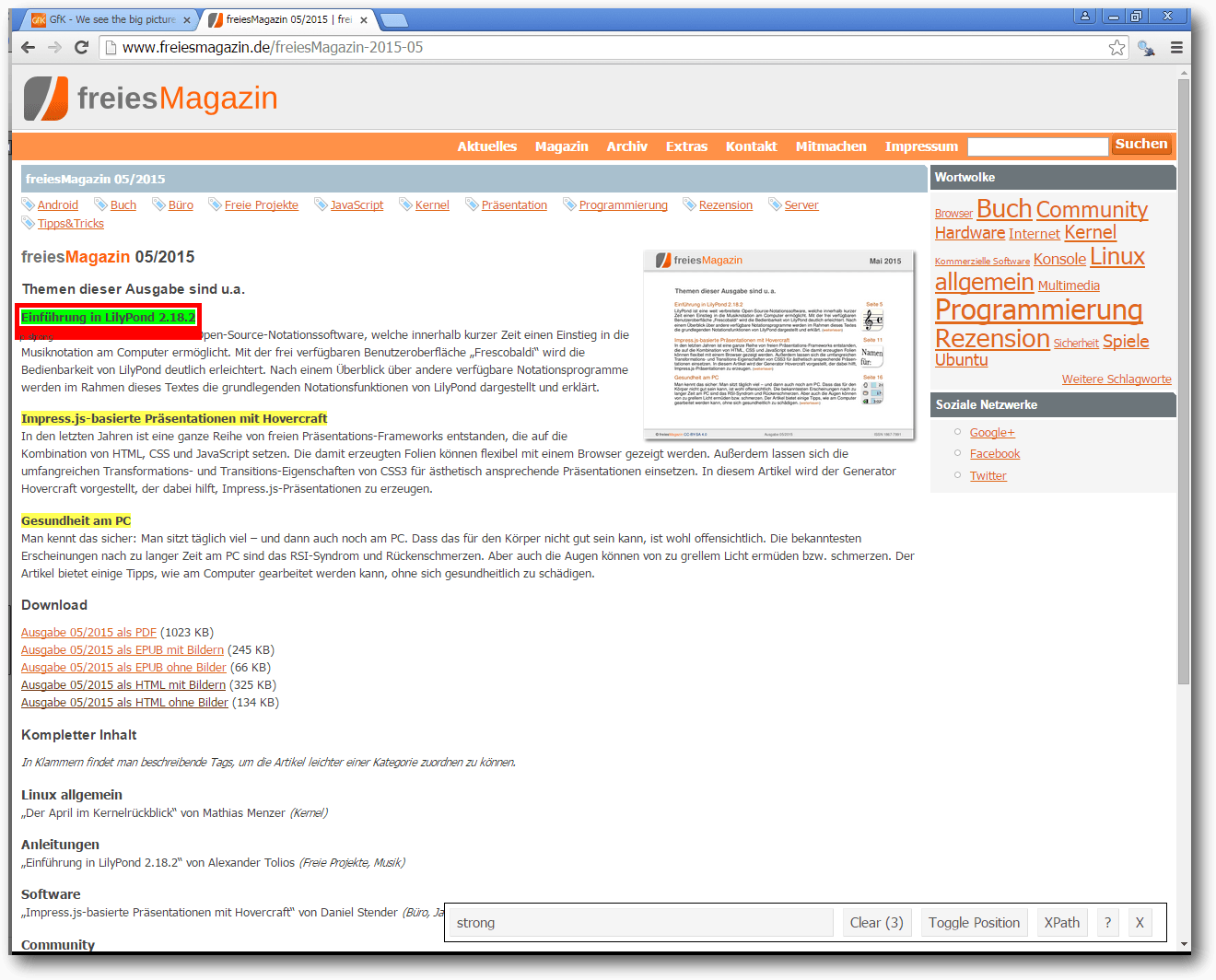Download EPUB ohne Bilder edition
The image size is (1216, 980).
coord(123,668)
